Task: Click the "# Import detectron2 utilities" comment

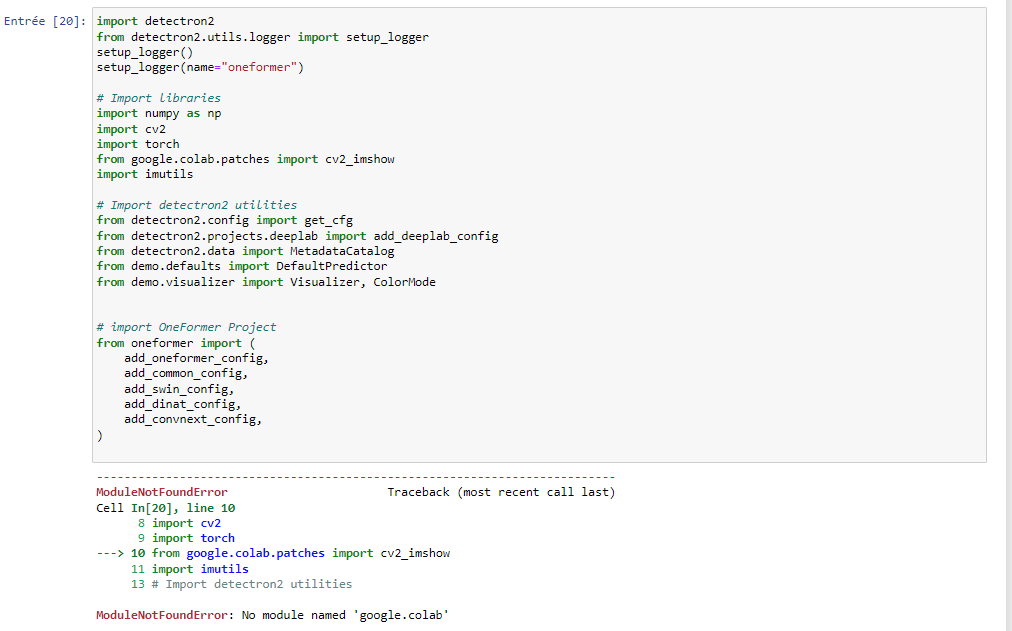Action: [x=195, y=204]
